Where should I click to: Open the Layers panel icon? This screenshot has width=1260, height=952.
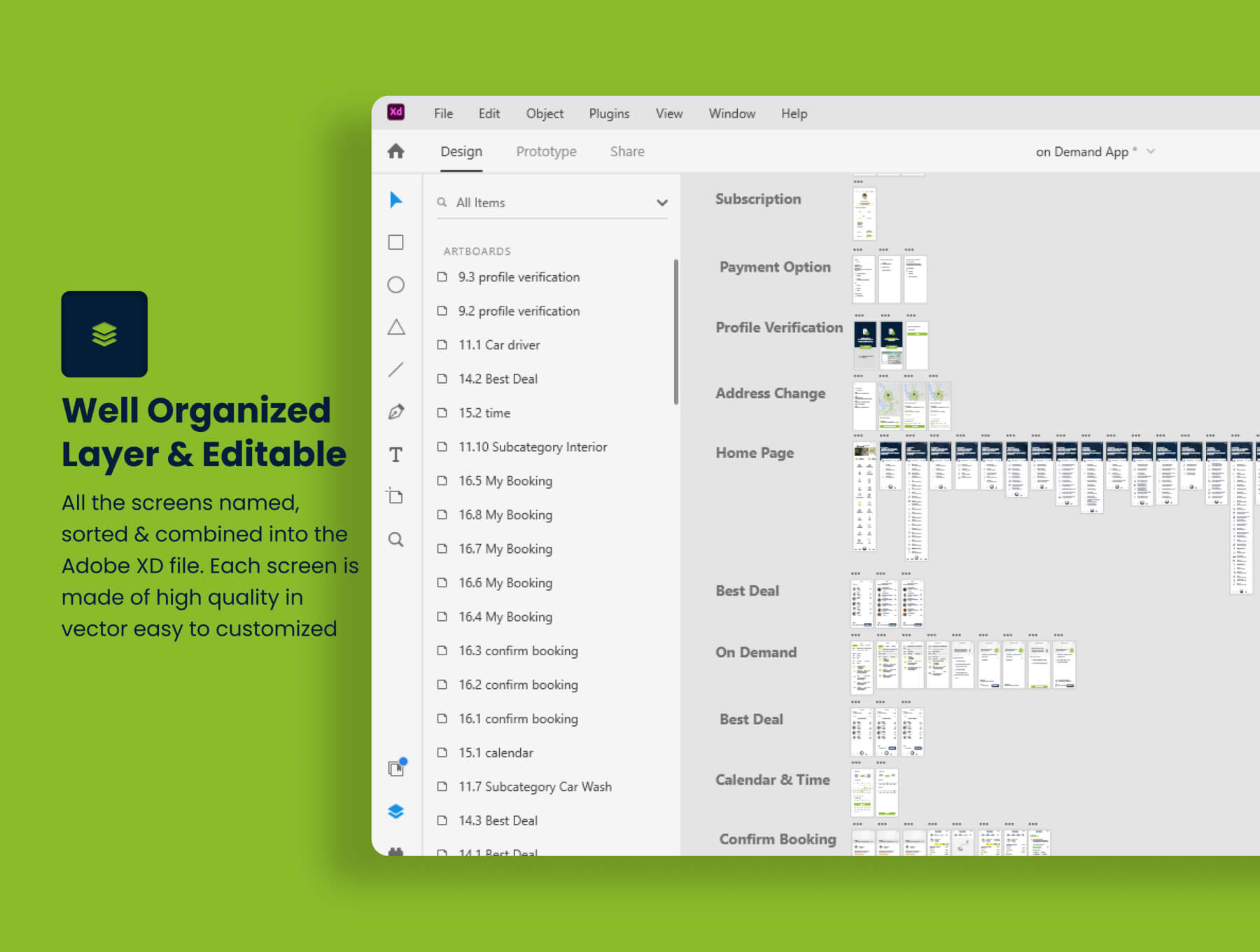[395, 811]
